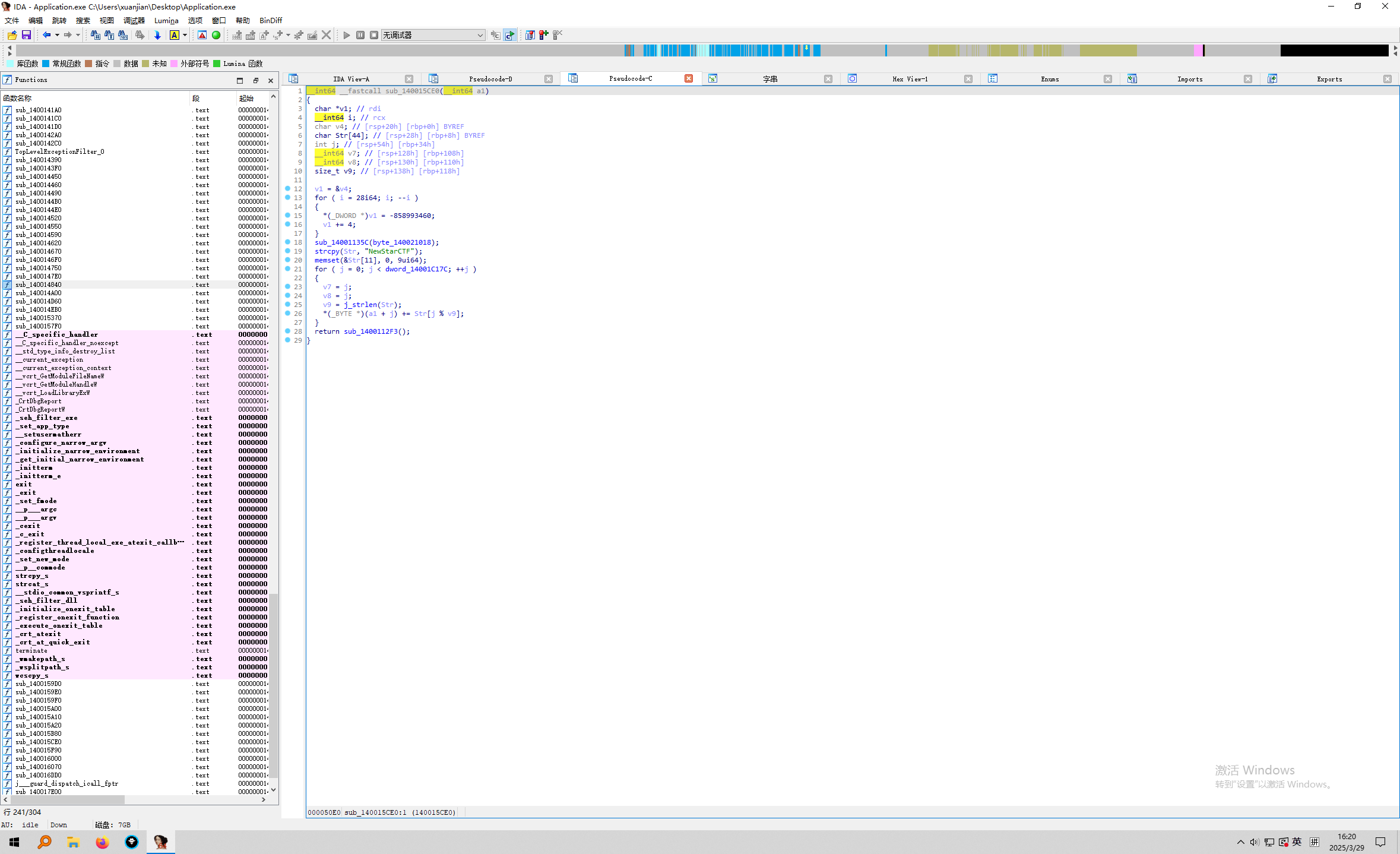Click the Save database icon
This screenshot has height=854, width=1400.
(26, 36)
